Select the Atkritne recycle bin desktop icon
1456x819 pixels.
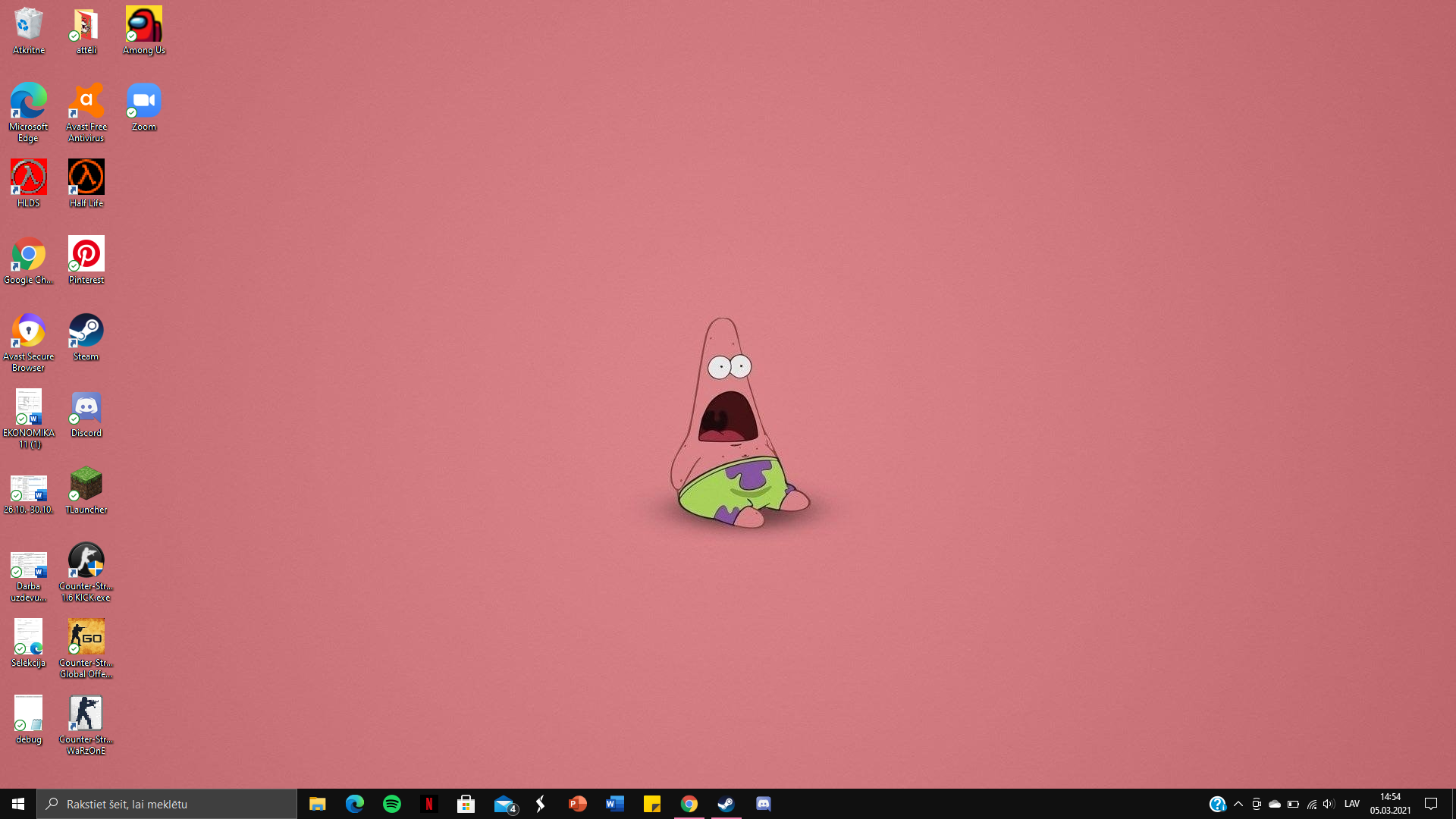29,31
